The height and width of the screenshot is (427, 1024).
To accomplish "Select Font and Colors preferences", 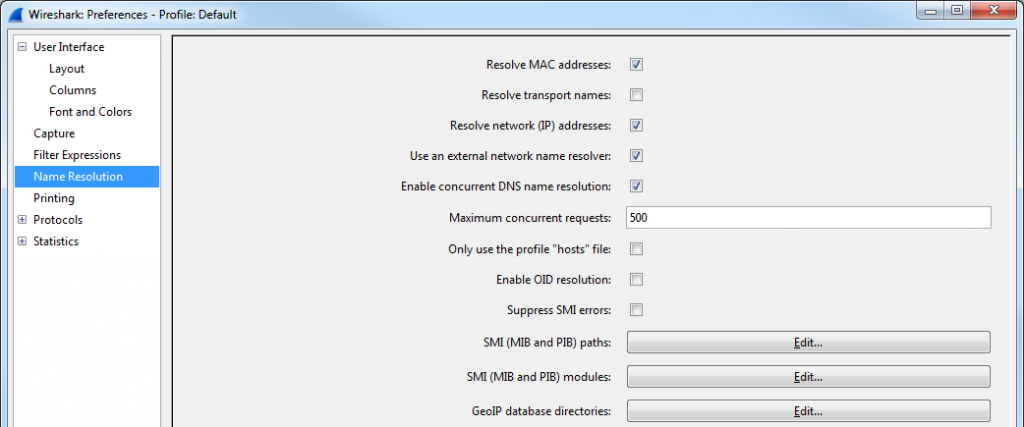I will pos(90,112).
